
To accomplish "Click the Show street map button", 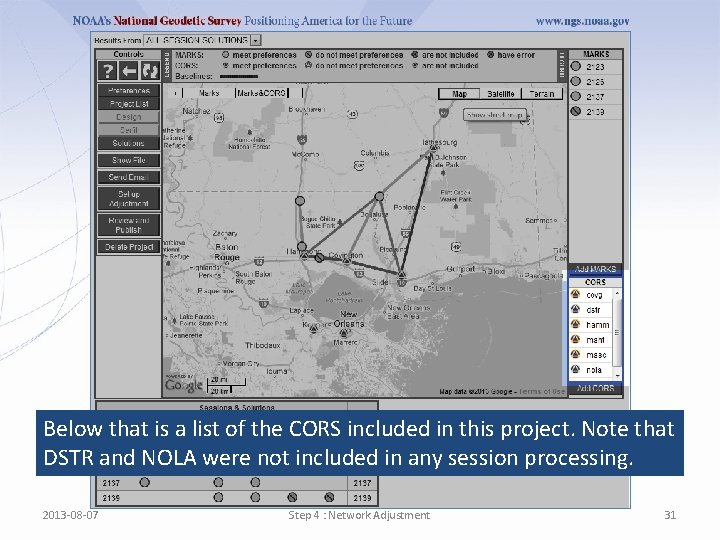I will pos(495,115).
